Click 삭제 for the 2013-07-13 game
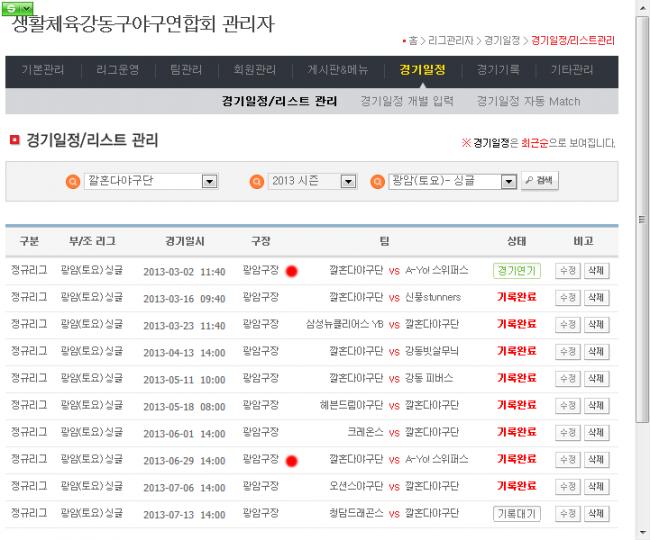 coord(596,514)
